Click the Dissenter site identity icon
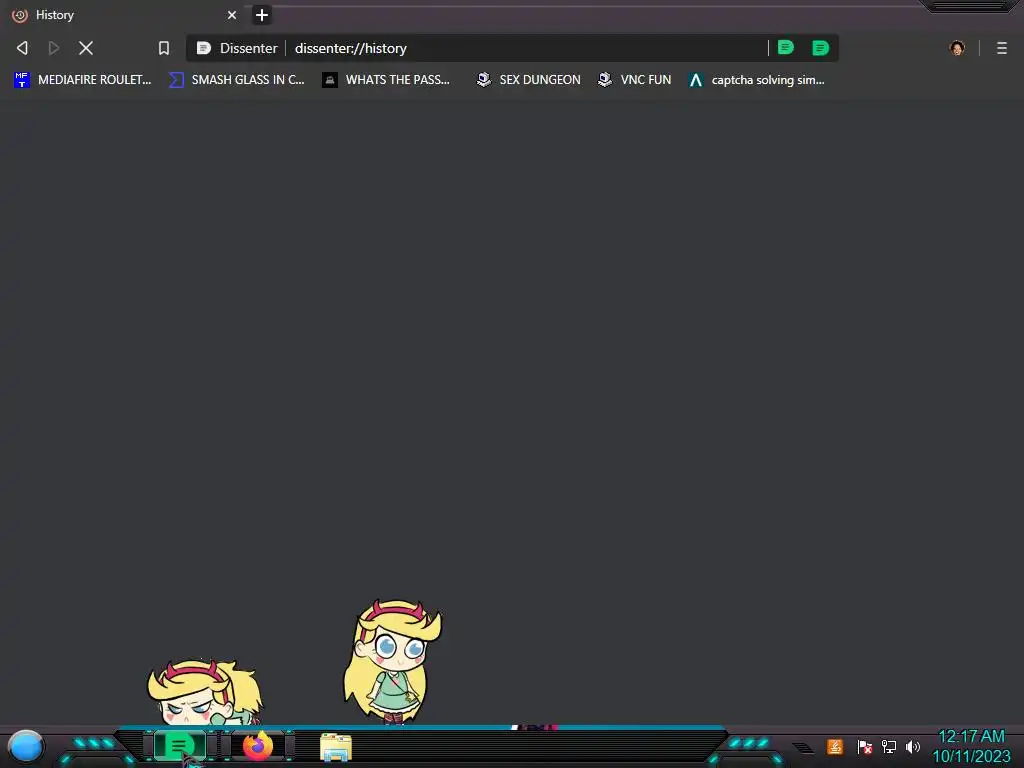 [204, 48]
